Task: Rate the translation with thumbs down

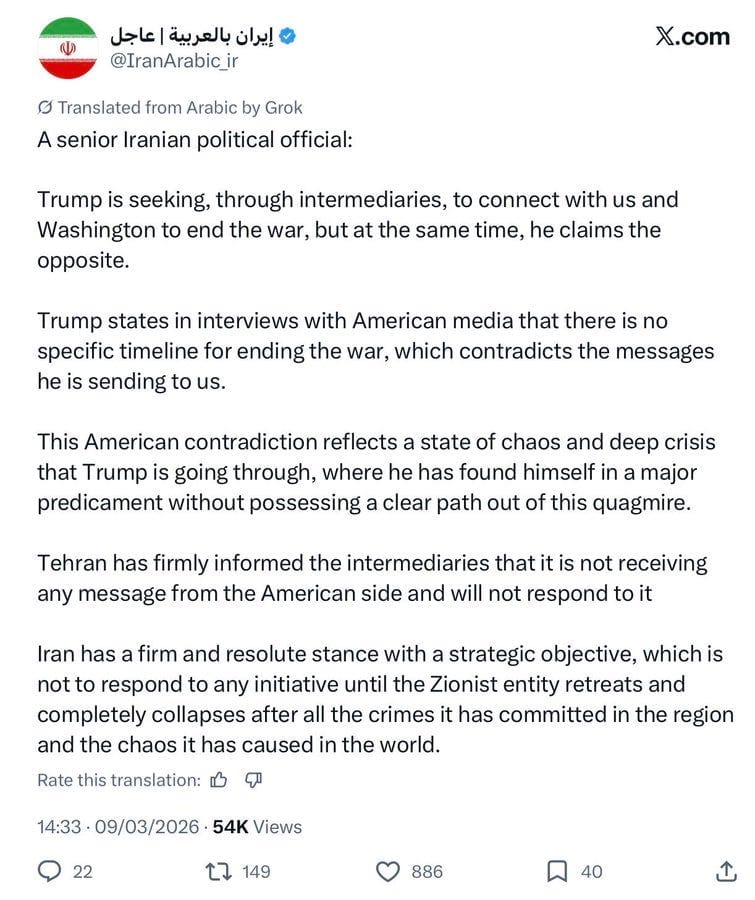Action: (253, 780)
